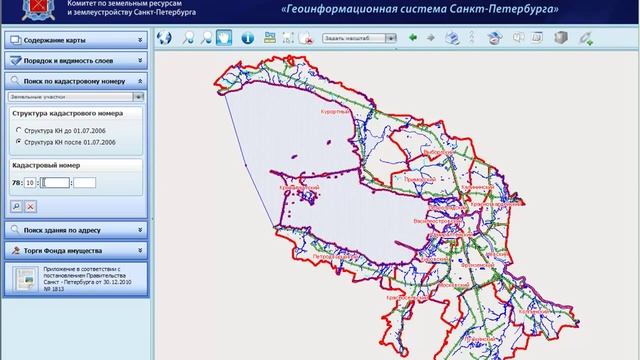Click the Структура кадастрового номера heading
The width and height of the screenshot is (640, 360).
tap(68, 113)
